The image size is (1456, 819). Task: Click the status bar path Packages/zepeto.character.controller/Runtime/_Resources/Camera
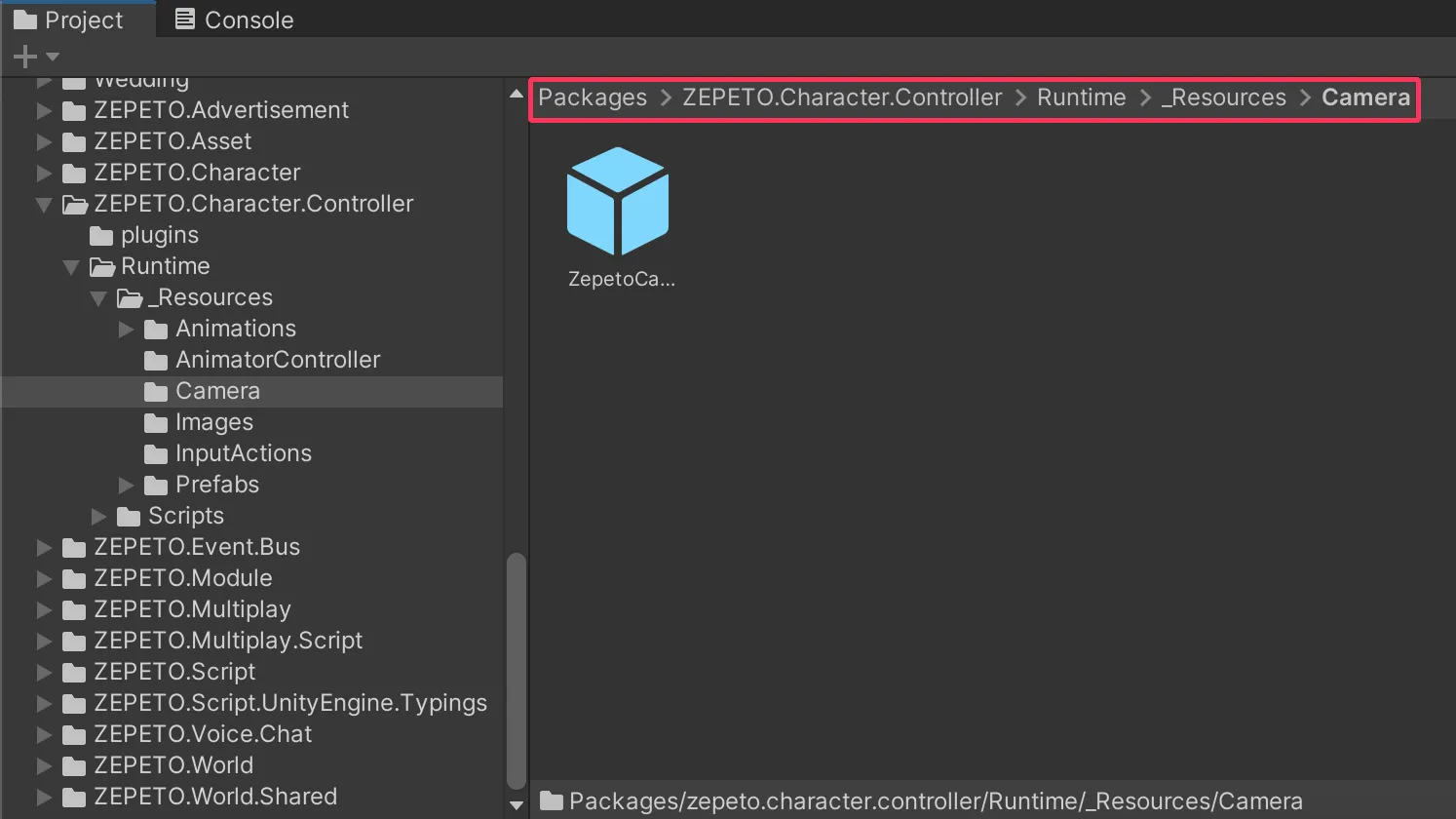coord(936,801)
